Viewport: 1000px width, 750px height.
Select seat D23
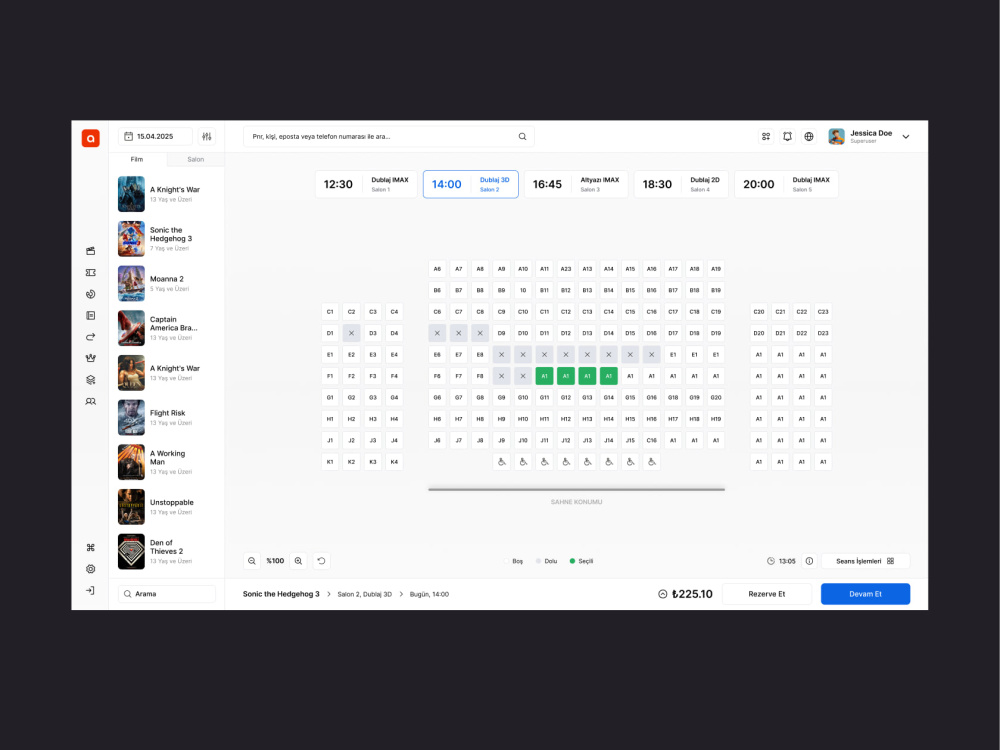[x=823, y=333]
